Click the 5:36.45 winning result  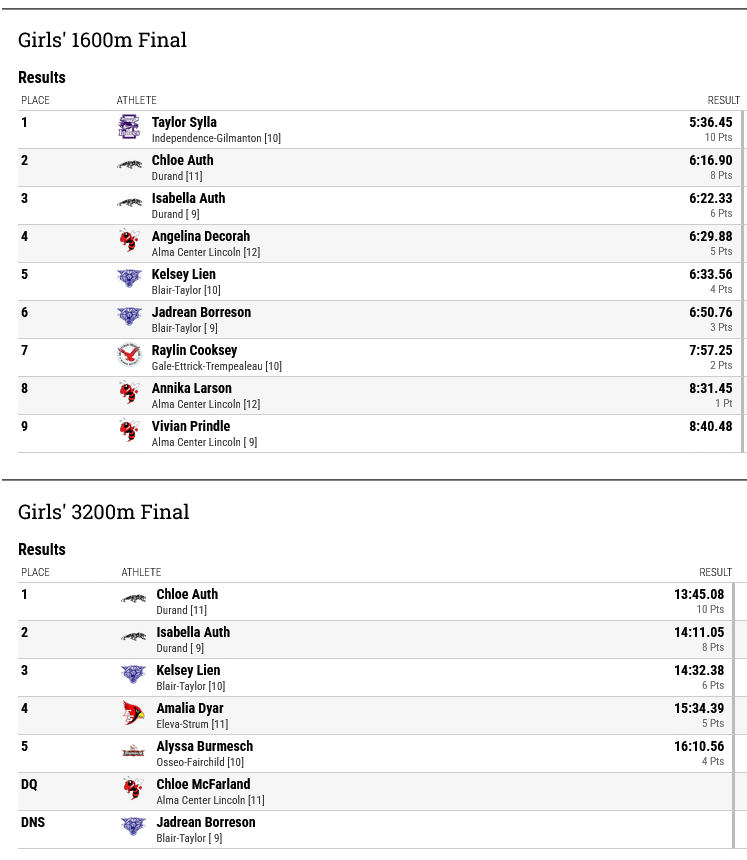pos(710,122)
